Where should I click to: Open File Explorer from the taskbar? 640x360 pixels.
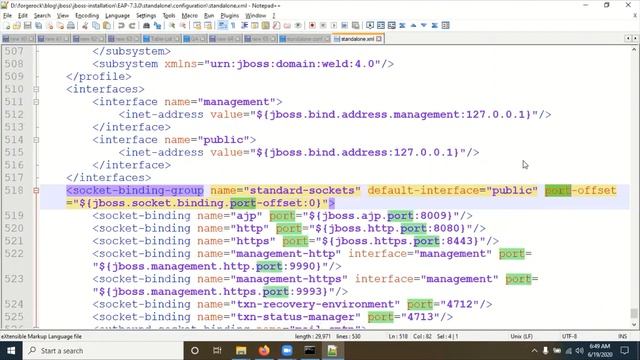coord(241,351)
